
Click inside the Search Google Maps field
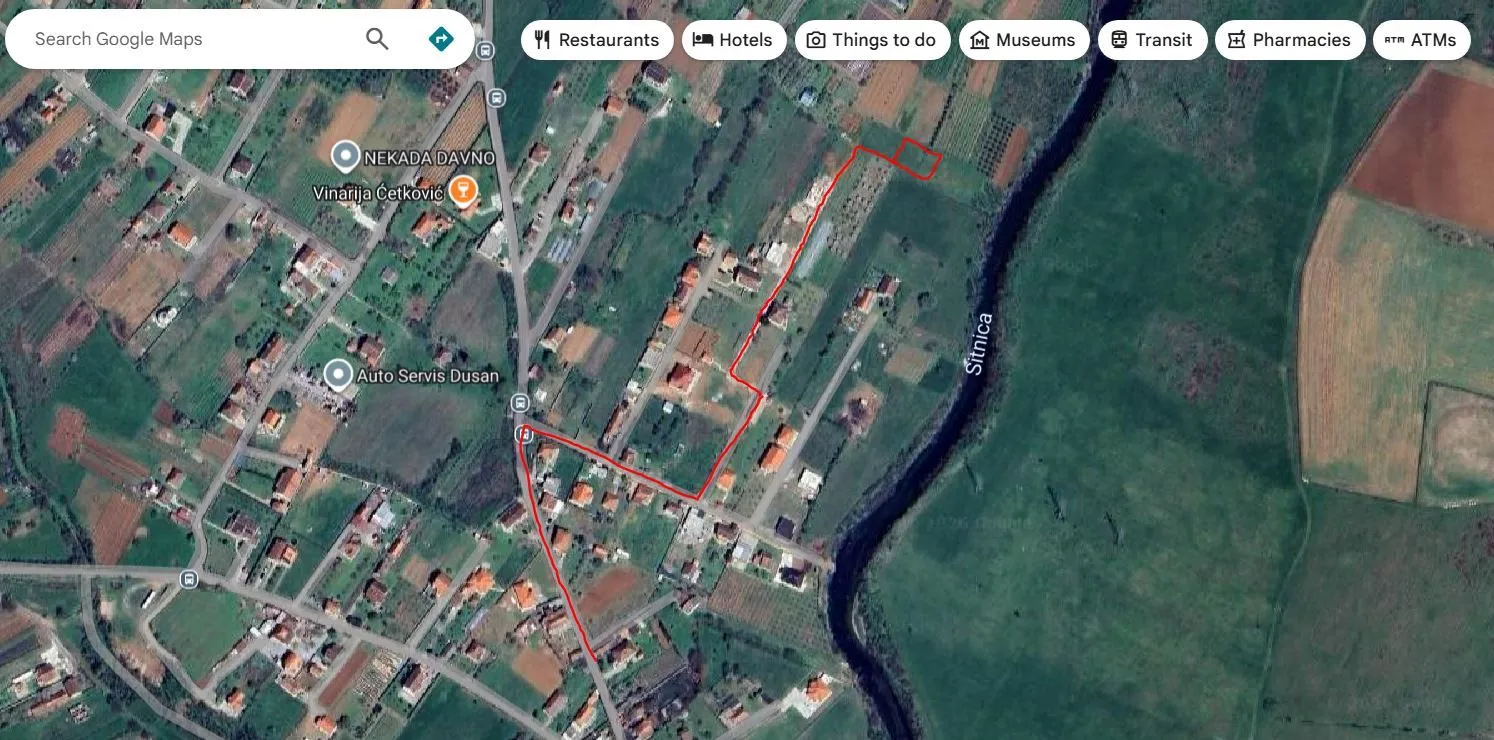point(180,38)
